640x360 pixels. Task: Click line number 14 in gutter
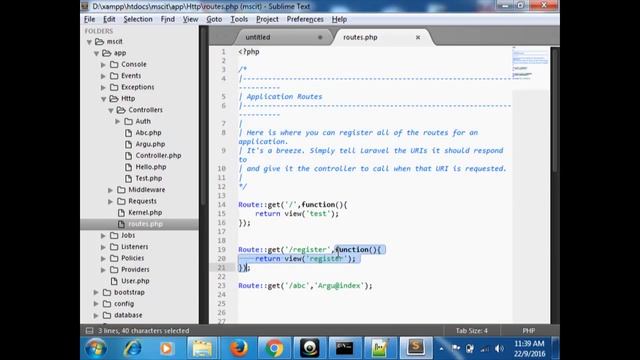point(221,204)
